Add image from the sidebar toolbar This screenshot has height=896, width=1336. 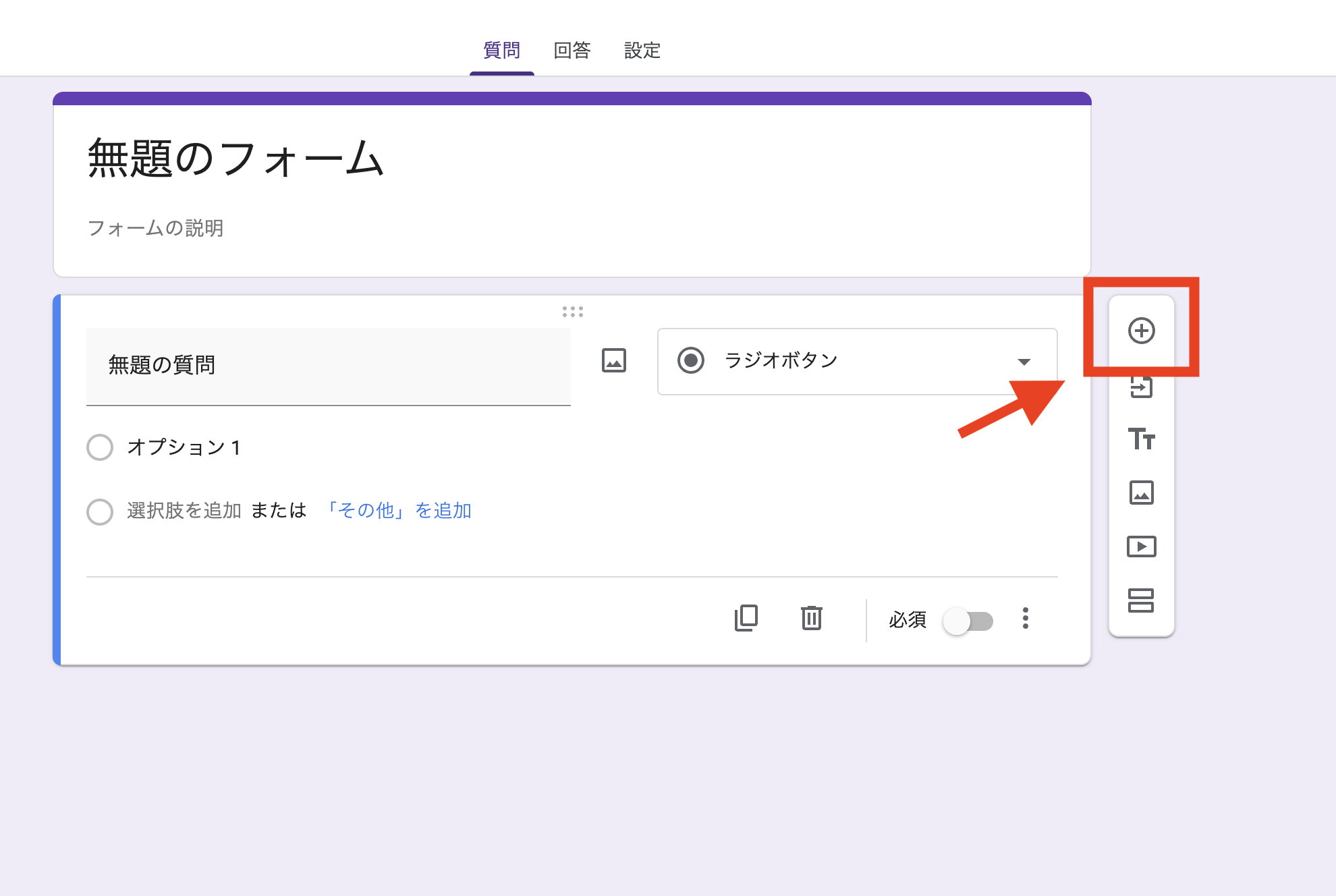pyautogui.click(x=1141, y=493)
